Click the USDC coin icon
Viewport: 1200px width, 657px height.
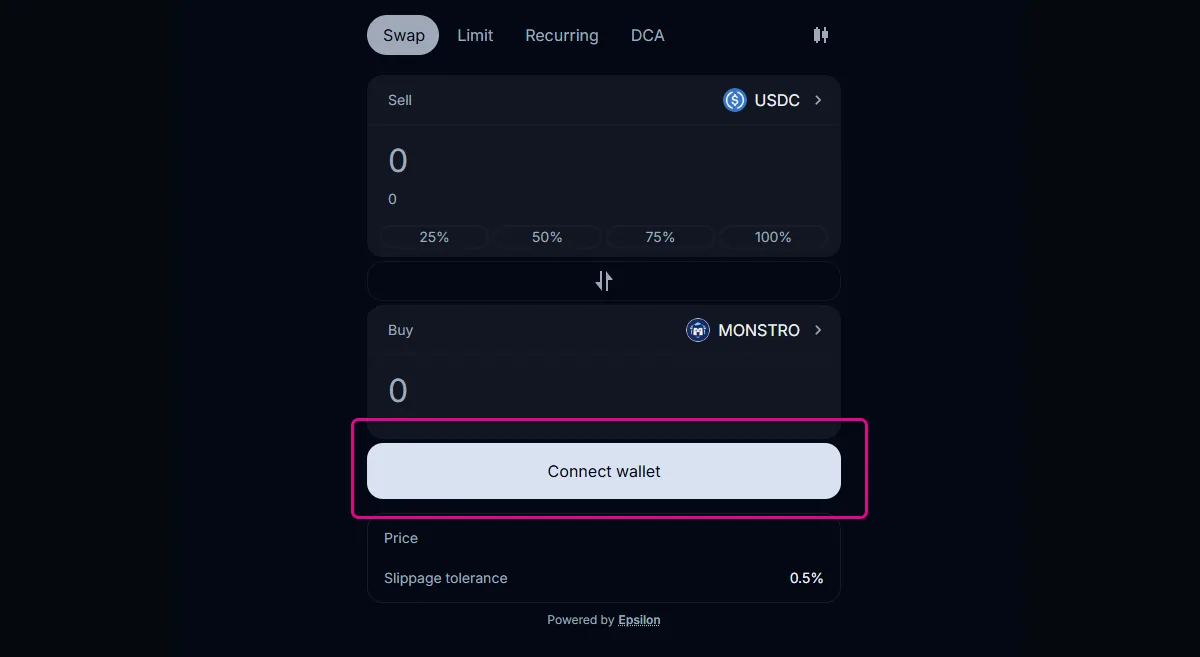click(x=735, y=100)
